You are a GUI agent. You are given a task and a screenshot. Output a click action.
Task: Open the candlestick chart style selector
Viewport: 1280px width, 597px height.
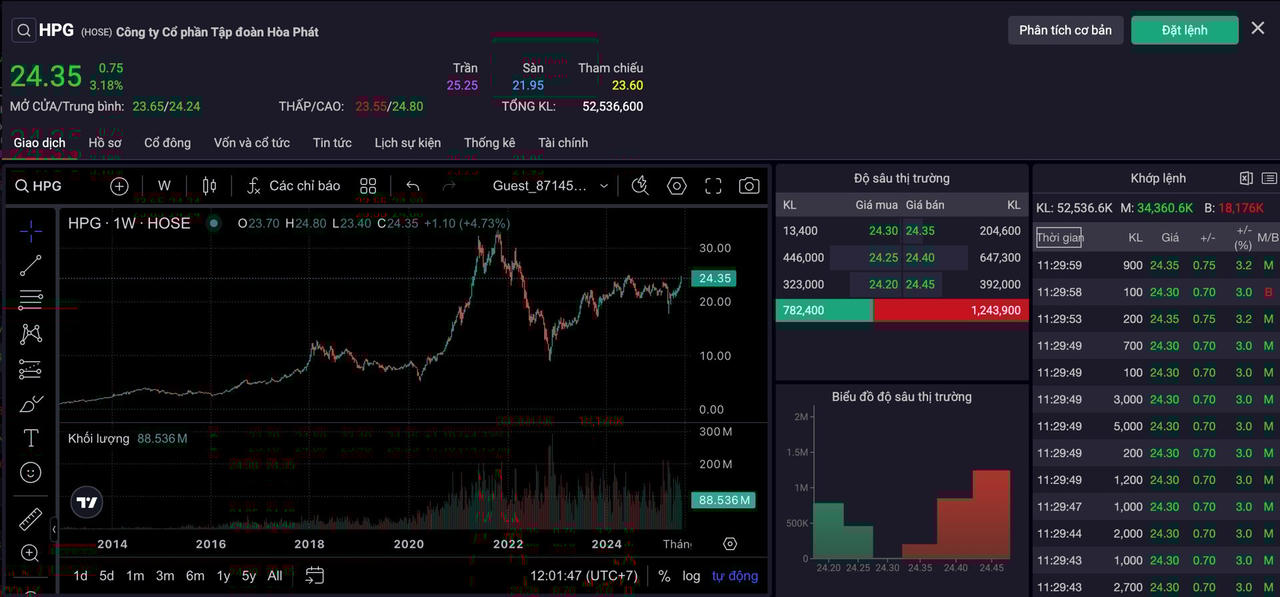(x=209, y=186)
